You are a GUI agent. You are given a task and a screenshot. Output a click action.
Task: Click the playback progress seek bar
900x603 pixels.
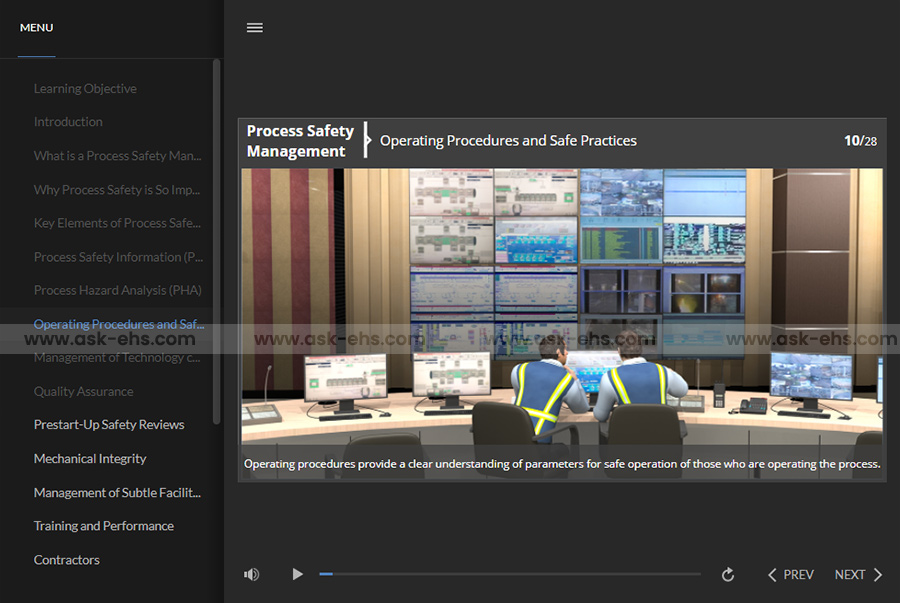(x=510, y=574)
